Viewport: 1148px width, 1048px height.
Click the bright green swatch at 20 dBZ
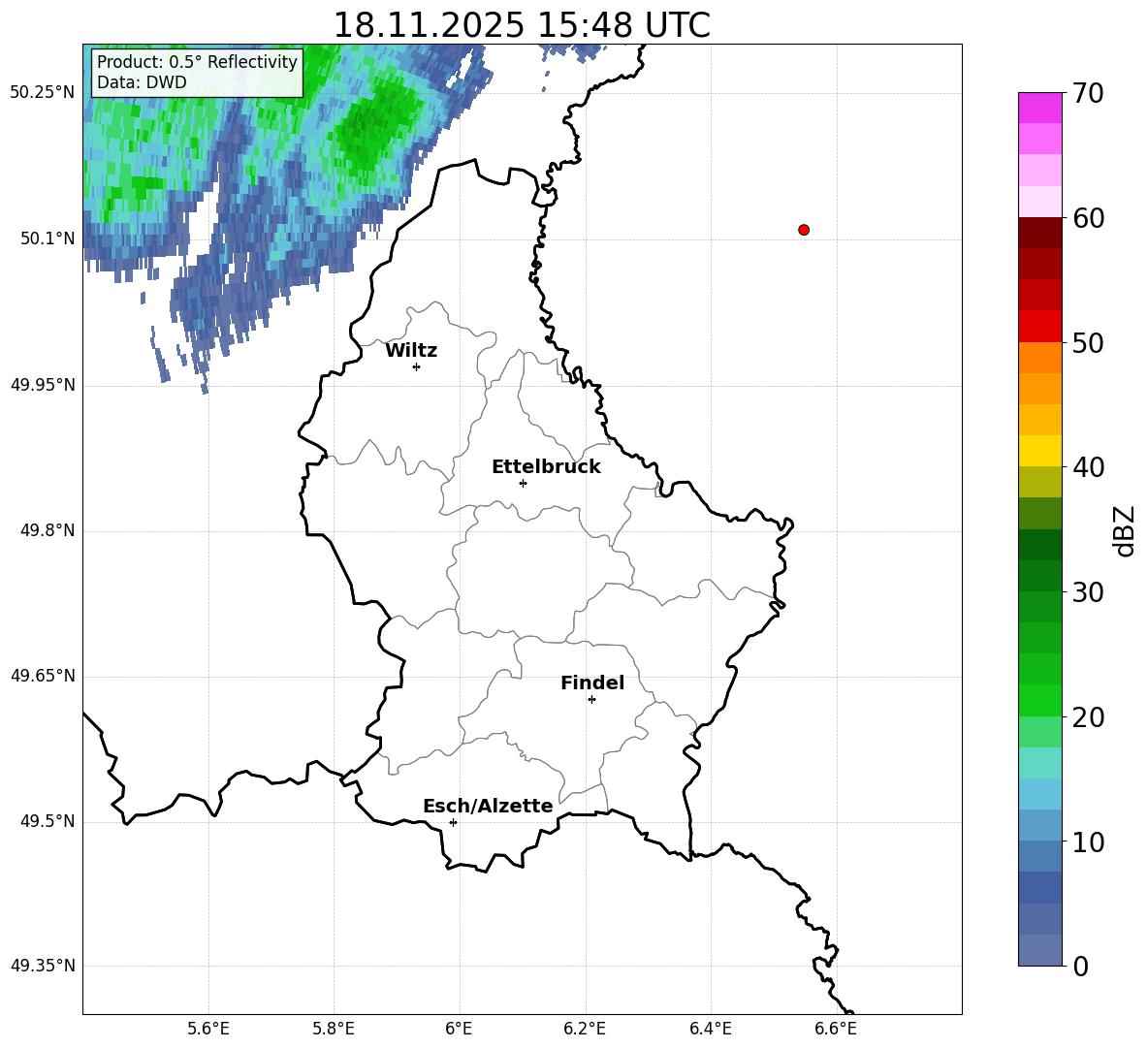[x=1039, y=700]
